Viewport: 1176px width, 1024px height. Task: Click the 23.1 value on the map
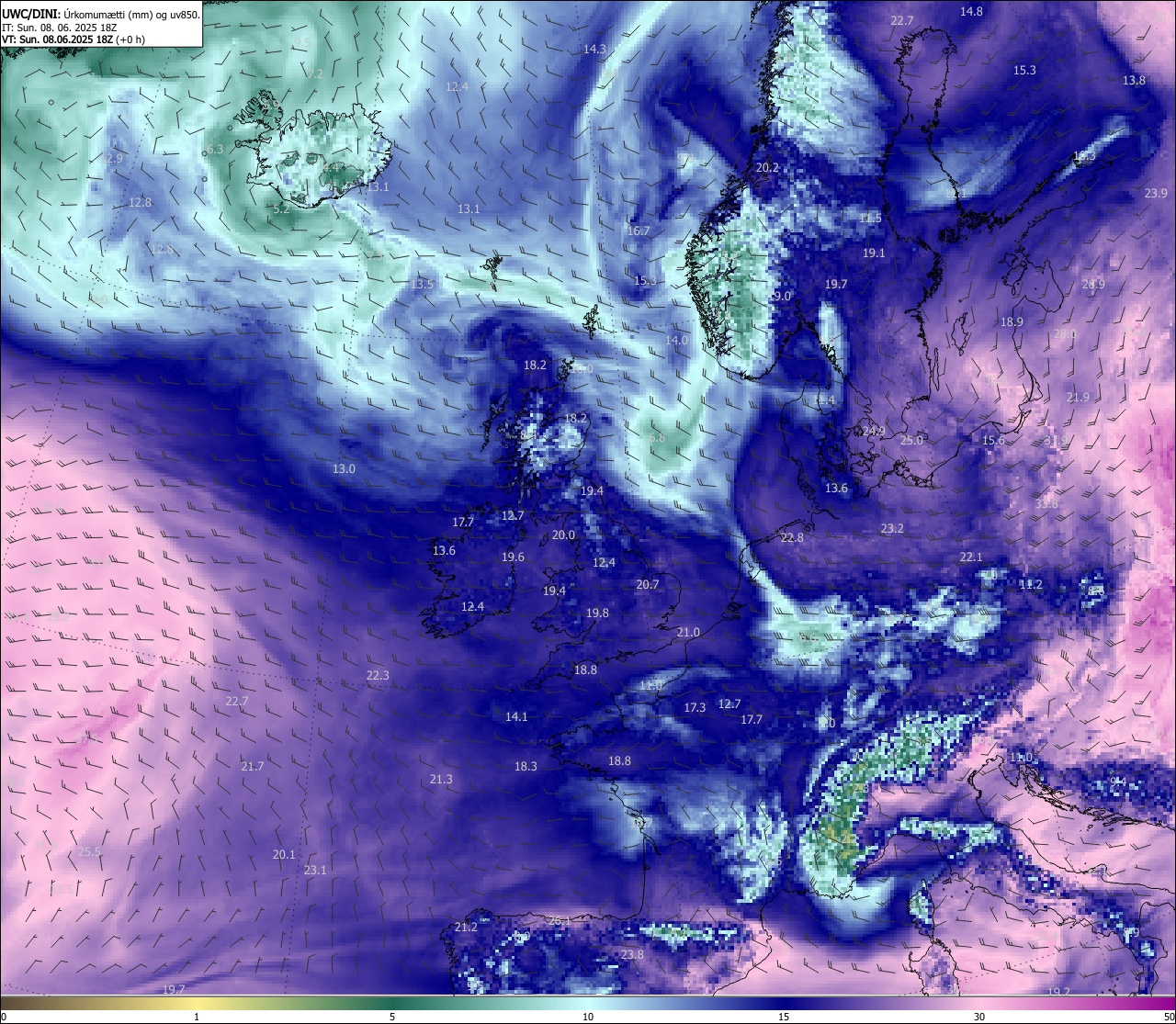[x=315, y=870]
